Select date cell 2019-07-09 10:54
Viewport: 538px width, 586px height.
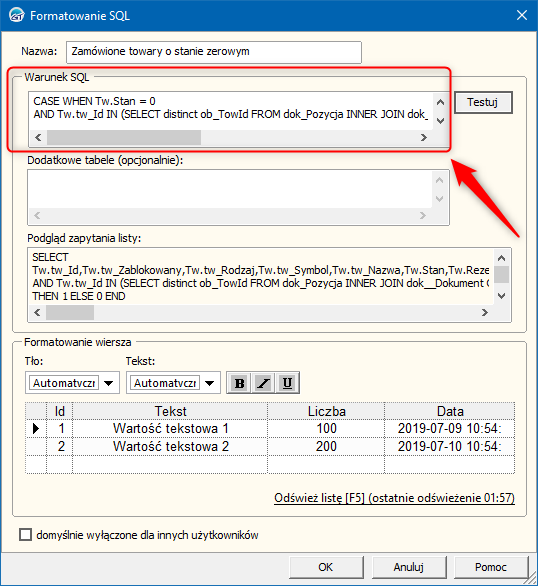pyautogui.click(x=450, y=428)
